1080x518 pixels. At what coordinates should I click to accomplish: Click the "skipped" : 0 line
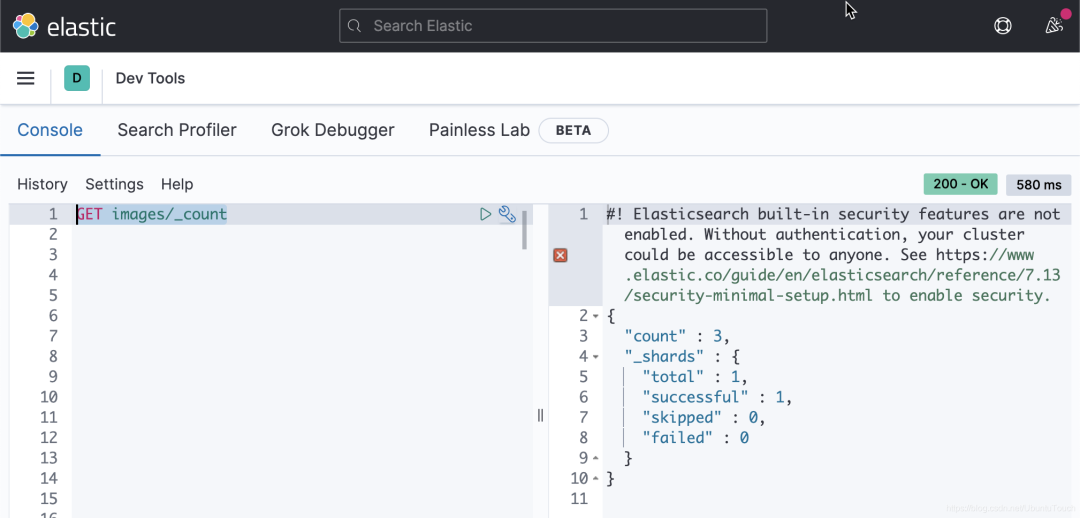point(703,417)
